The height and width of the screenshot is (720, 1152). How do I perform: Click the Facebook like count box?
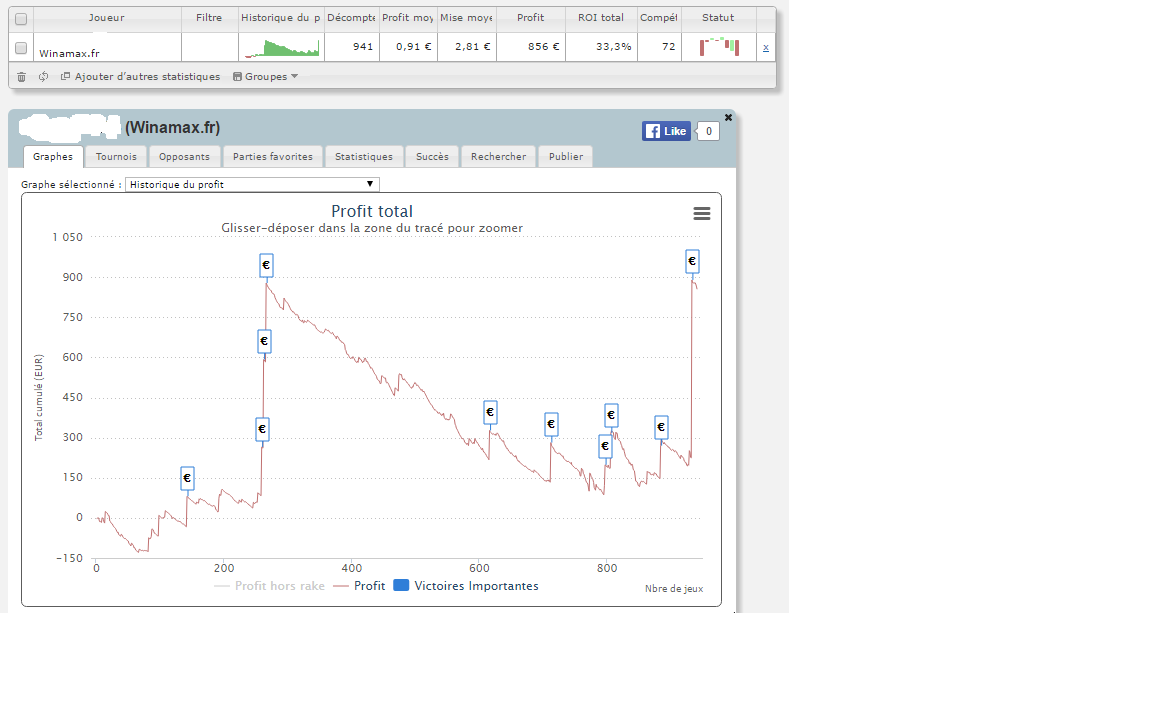pos(708,132)
